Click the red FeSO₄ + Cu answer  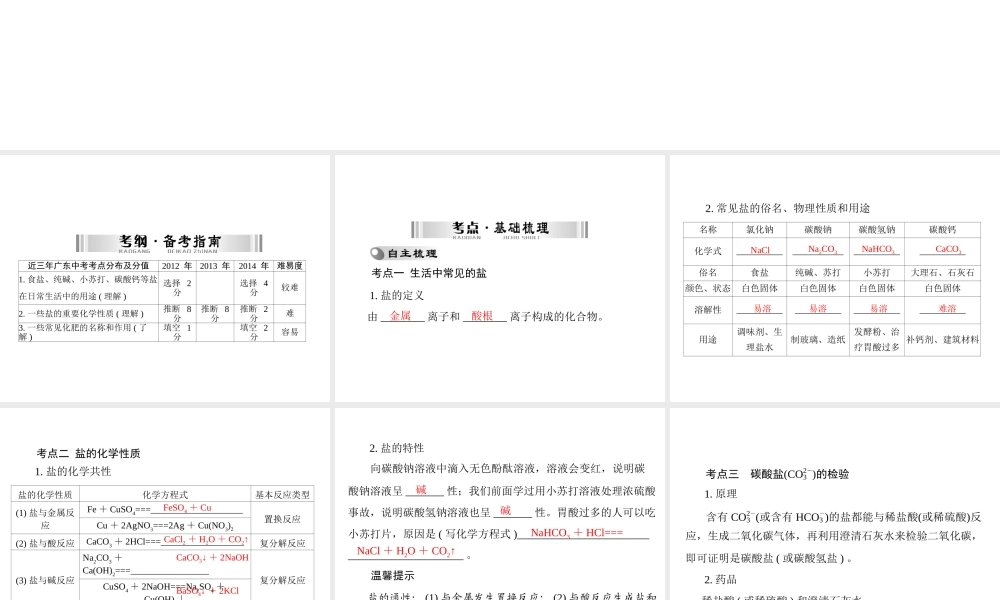point(188,508)
